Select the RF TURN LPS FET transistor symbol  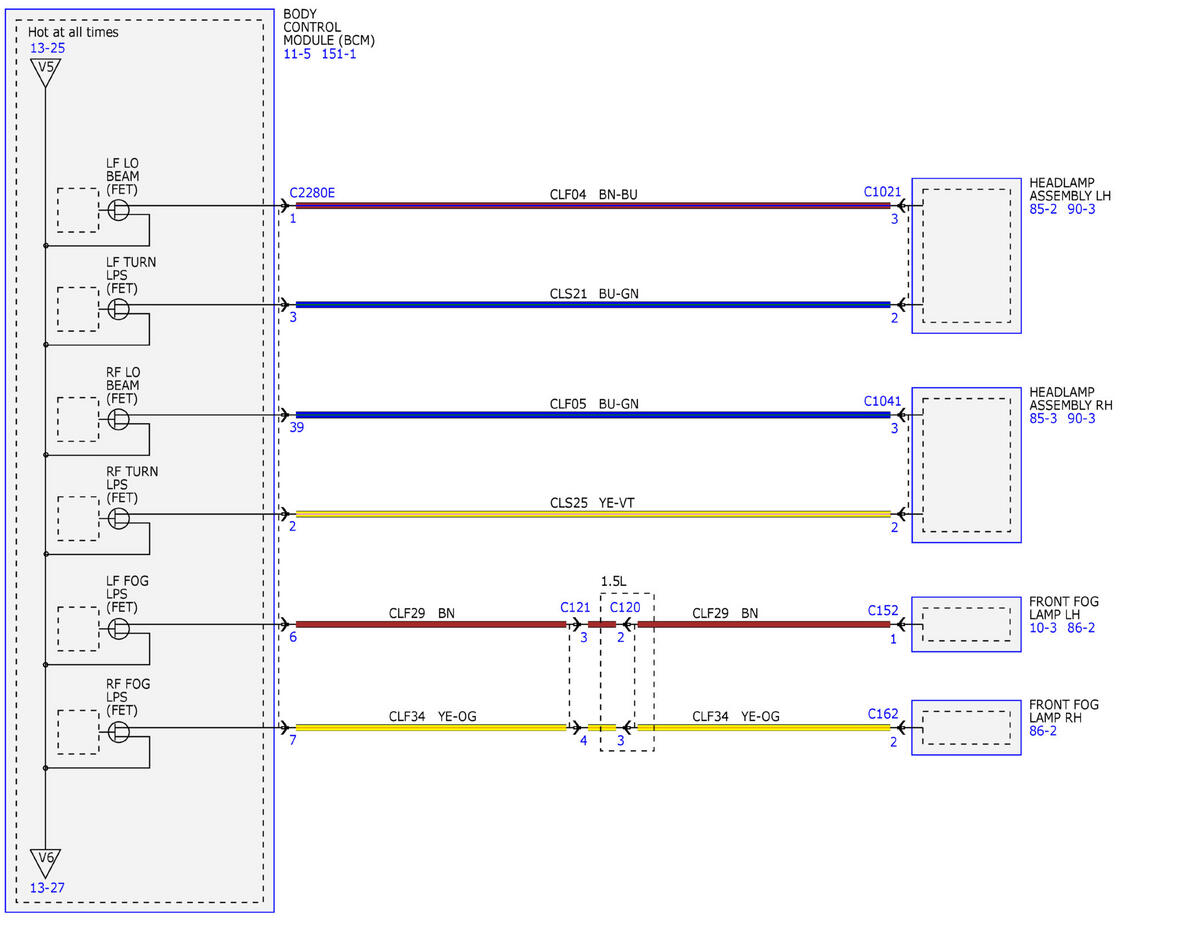pos(119,518)
